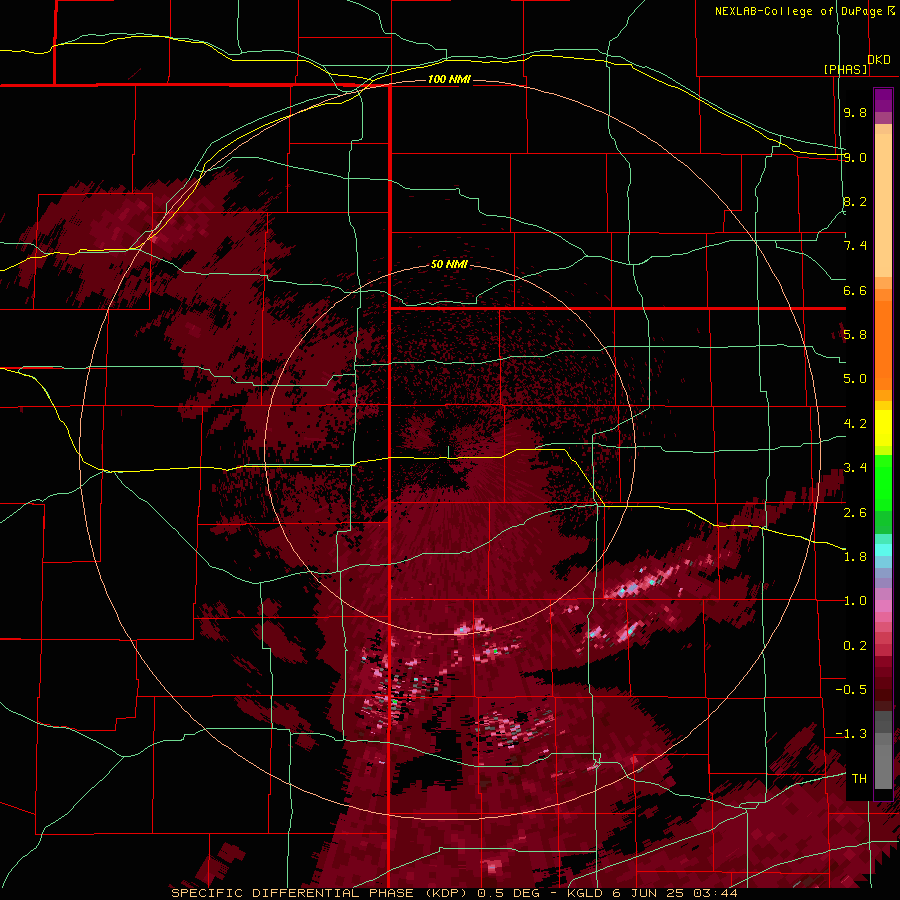900x900 pixels.
Task: Select the DKD product label
Action: pyautogui.click(x=879, y=60)
